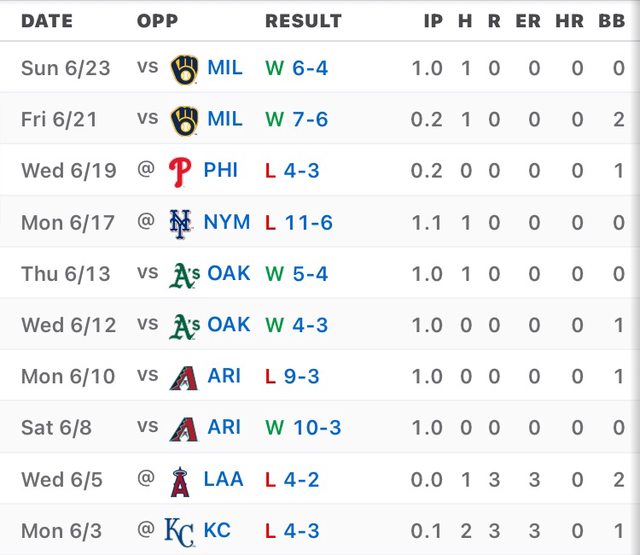640x555 pixels.
Task: Open the W 6-4 game result
Action: 296,68
